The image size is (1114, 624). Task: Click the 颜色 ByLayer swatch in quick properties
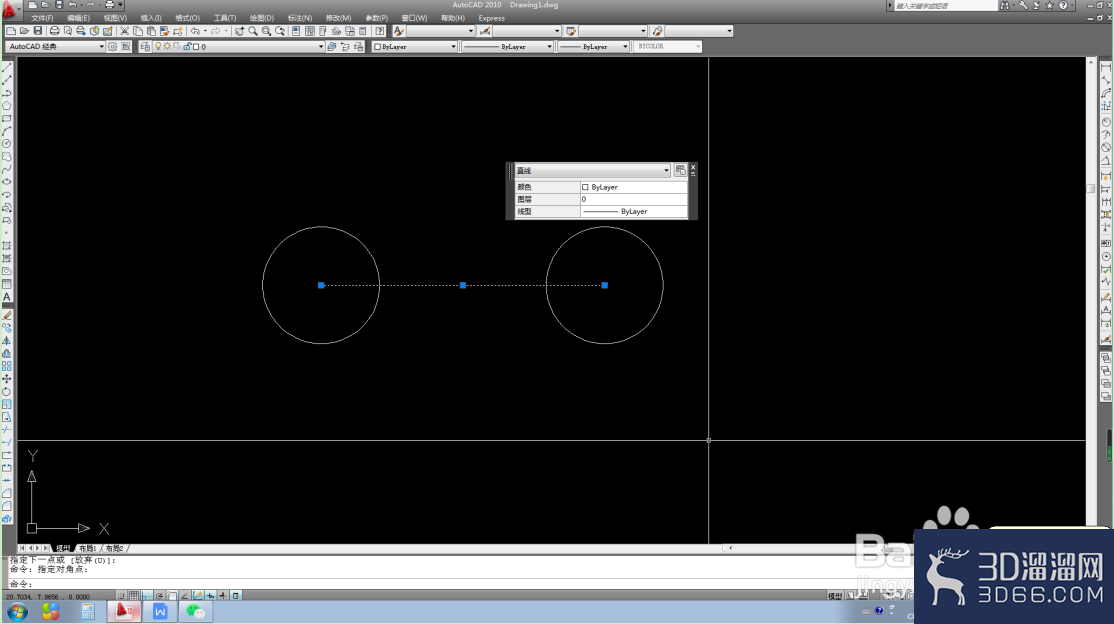[x=585, y=187]
